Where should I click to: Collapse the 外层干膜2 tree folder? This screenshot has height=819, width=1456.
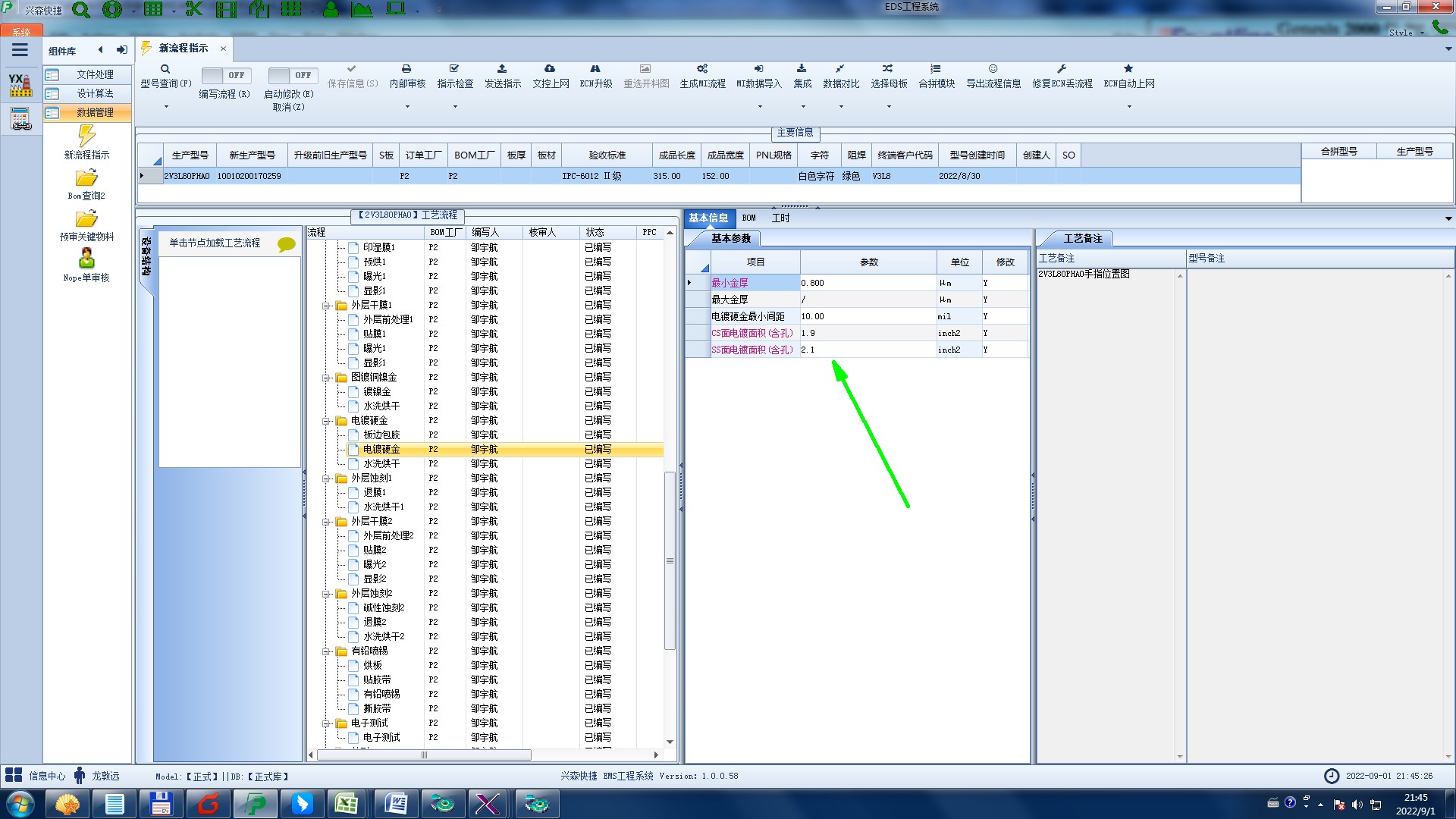327,522
